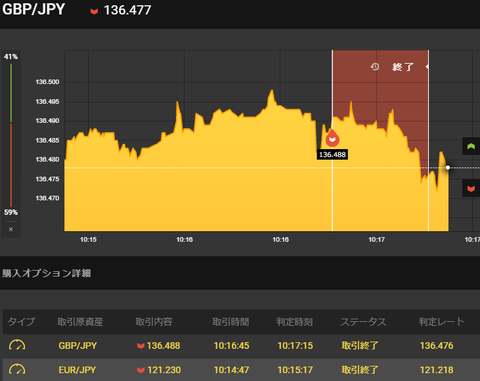Click the red down-arrow Low button

click(471, 188)
